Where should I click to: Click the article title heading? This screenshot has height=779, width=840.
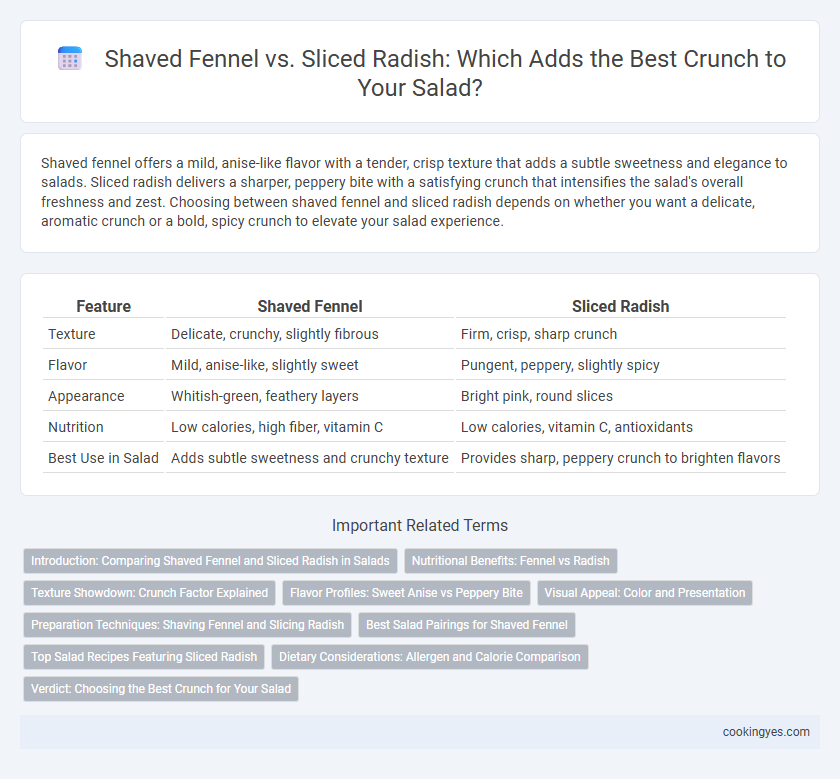click(x=445, y=73)
